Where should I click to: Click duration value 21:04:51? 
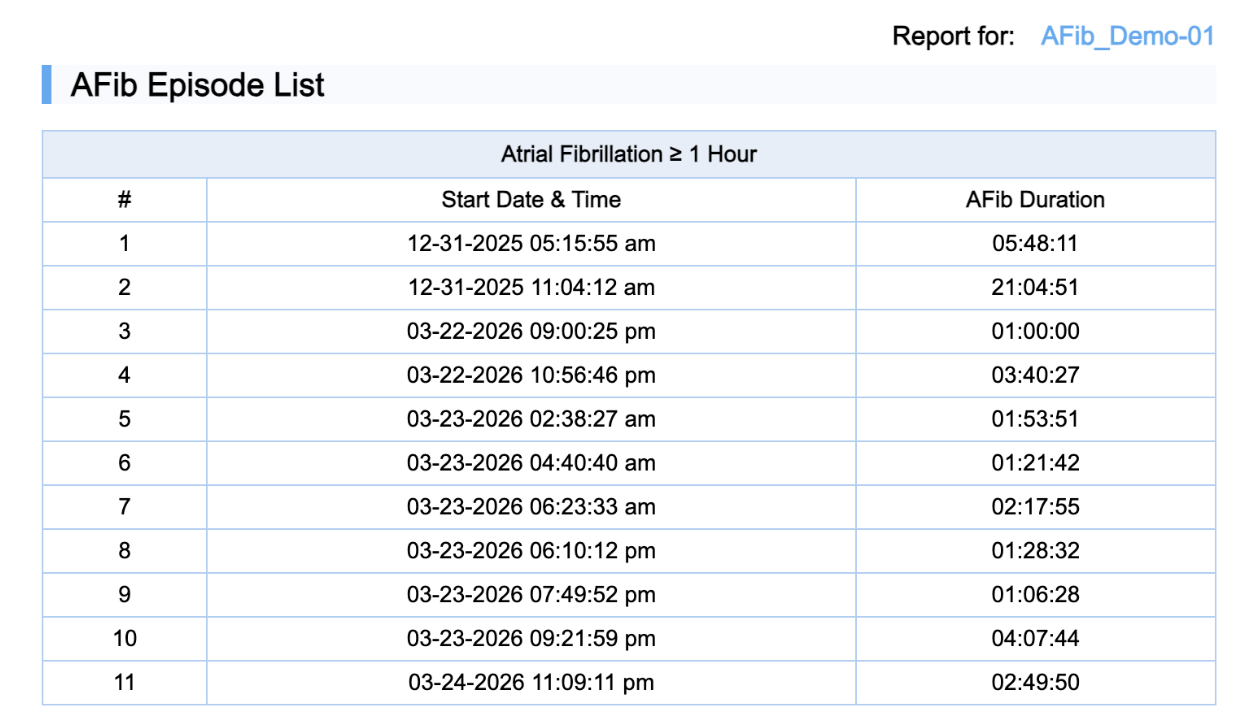click(x=1035, y=288)
